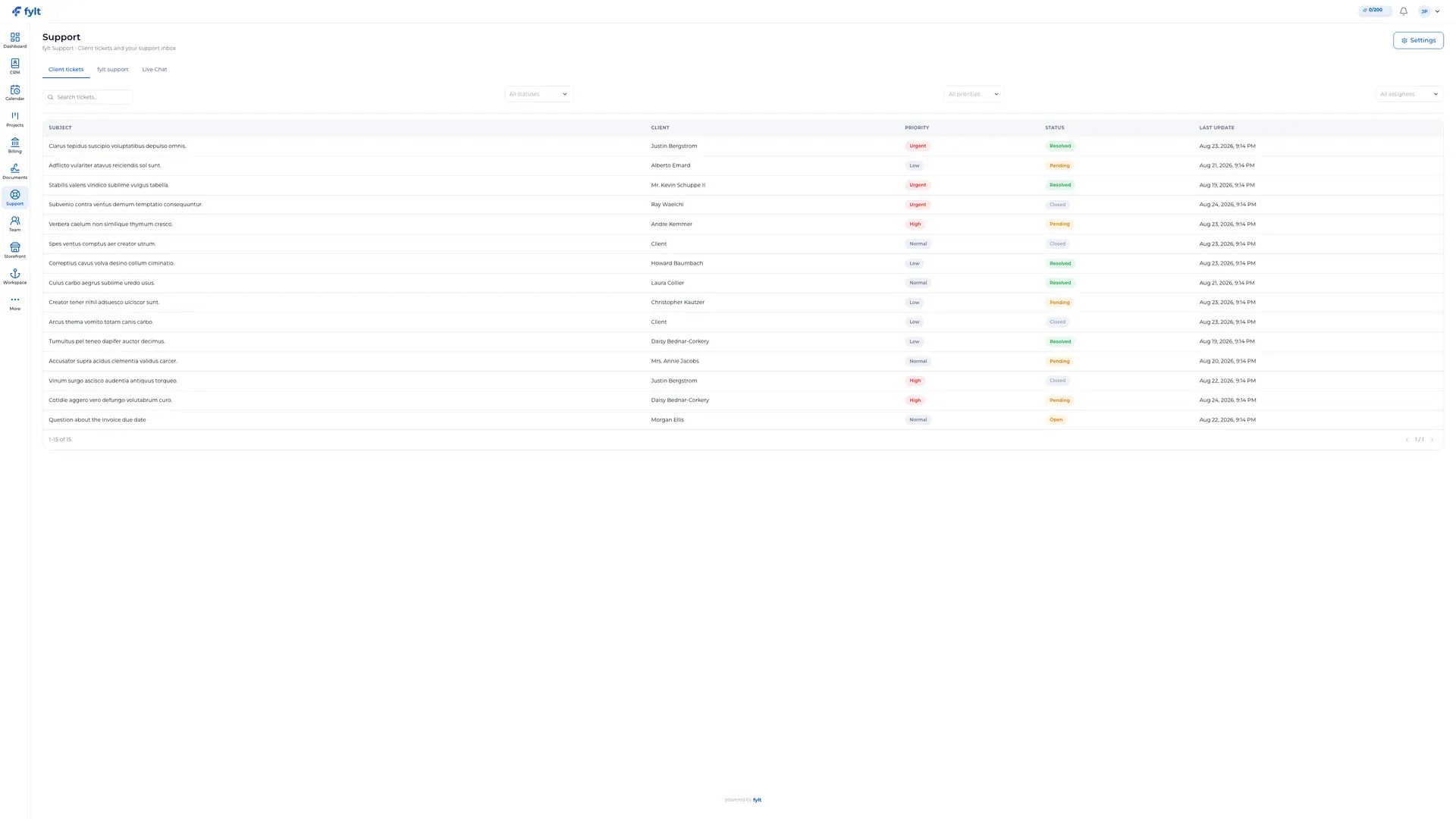Image resolution: width=1456 pixels, height=819 pixels.
Task: Open Documents in the sidebar
Action: pos(14,171)
